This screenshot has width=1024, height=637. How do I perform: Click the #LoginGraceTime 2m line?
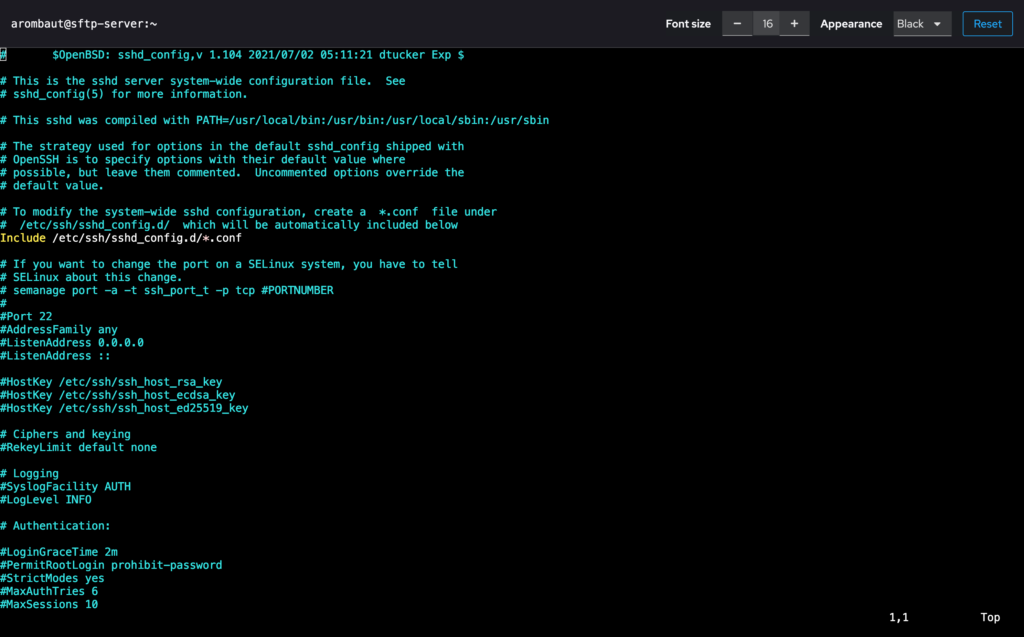tap(59, 552)
